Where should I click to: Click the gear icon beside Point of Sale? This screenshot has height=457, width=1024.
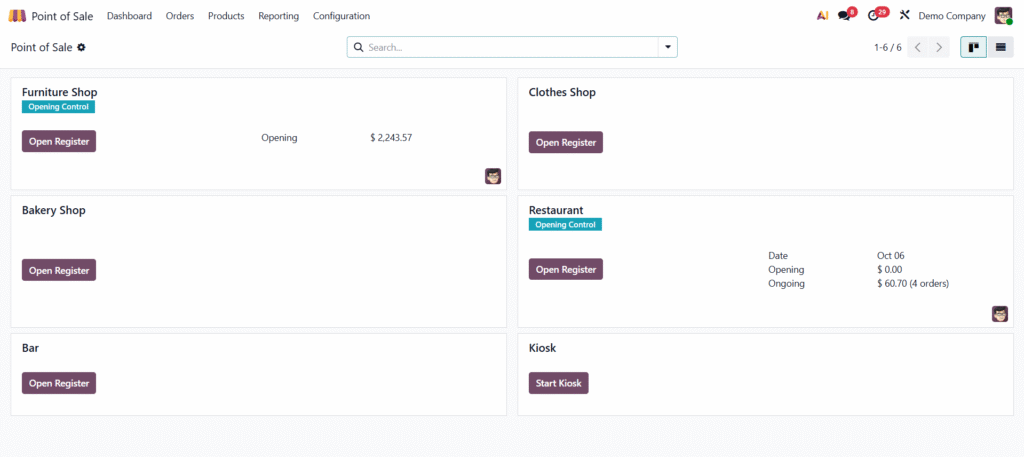(x=82, y=47)
